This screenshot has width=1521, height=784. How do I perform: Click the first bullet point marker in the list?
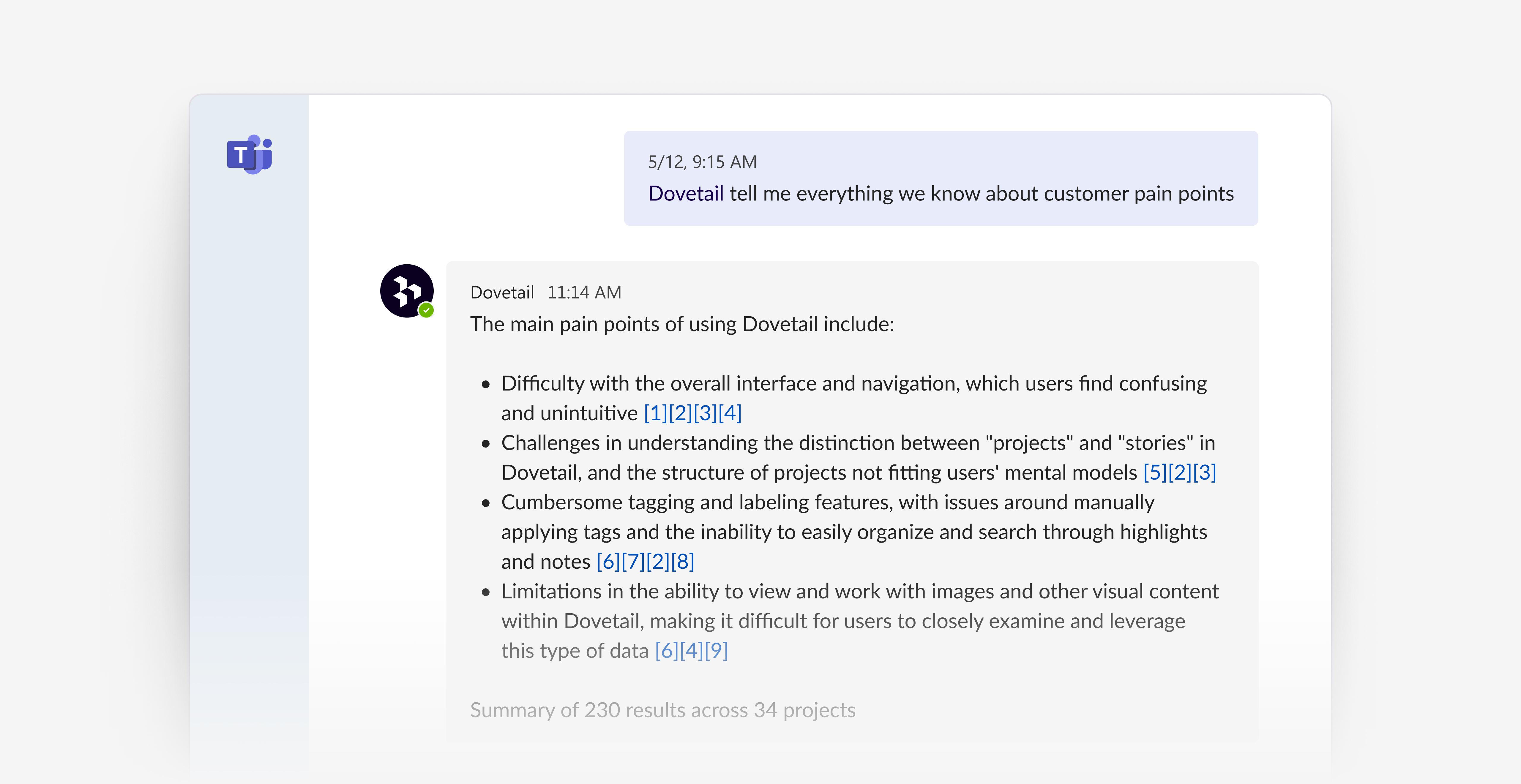[486, 385]
